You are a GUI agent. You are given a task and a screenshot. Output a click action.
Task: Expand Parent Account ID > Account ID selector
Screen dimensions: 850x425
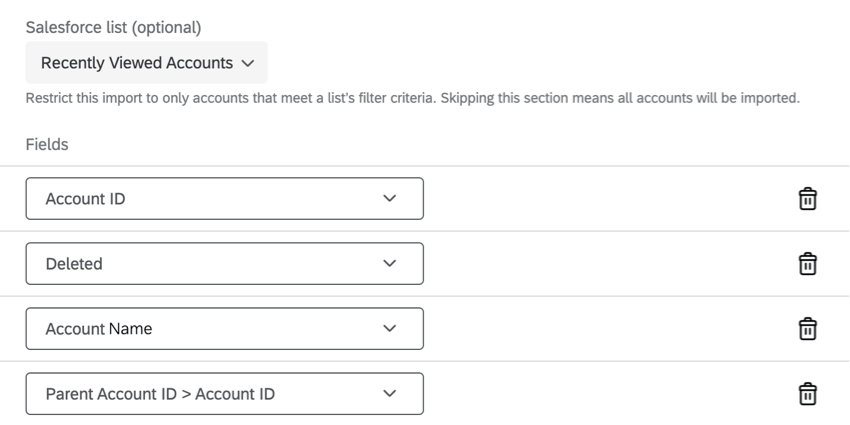tap(224, 394)
